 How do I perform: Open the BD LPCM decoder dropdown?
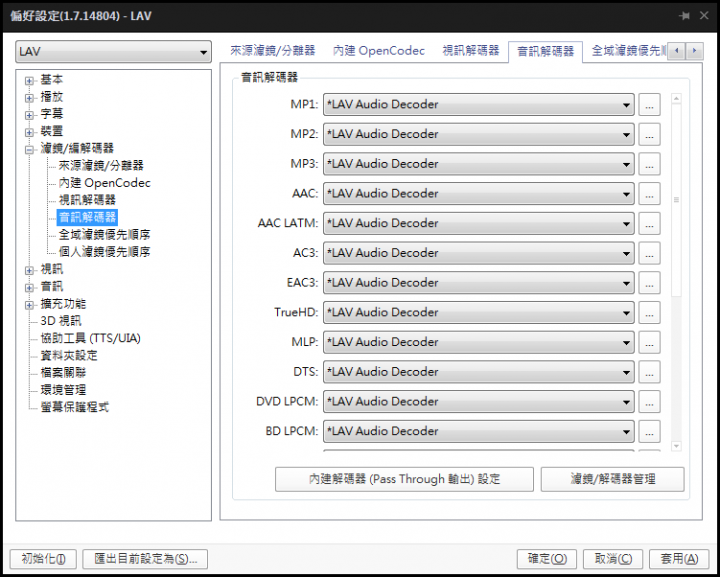point(478,431)
